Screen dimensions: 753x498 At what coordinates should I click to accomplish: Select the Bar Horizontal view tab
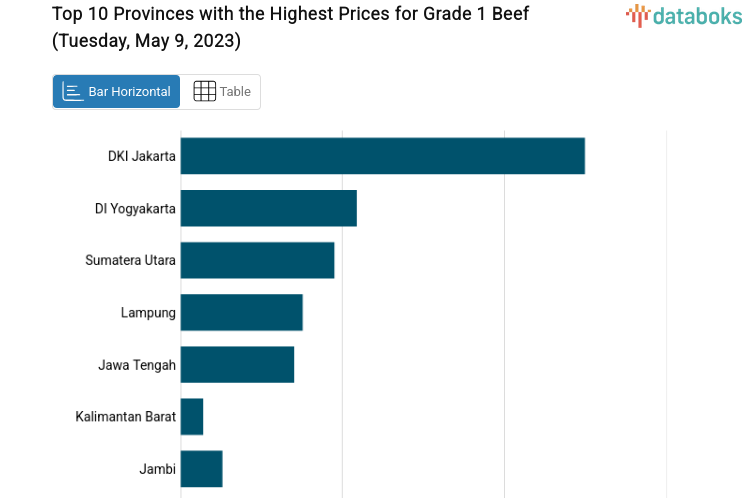click(116, 91)
